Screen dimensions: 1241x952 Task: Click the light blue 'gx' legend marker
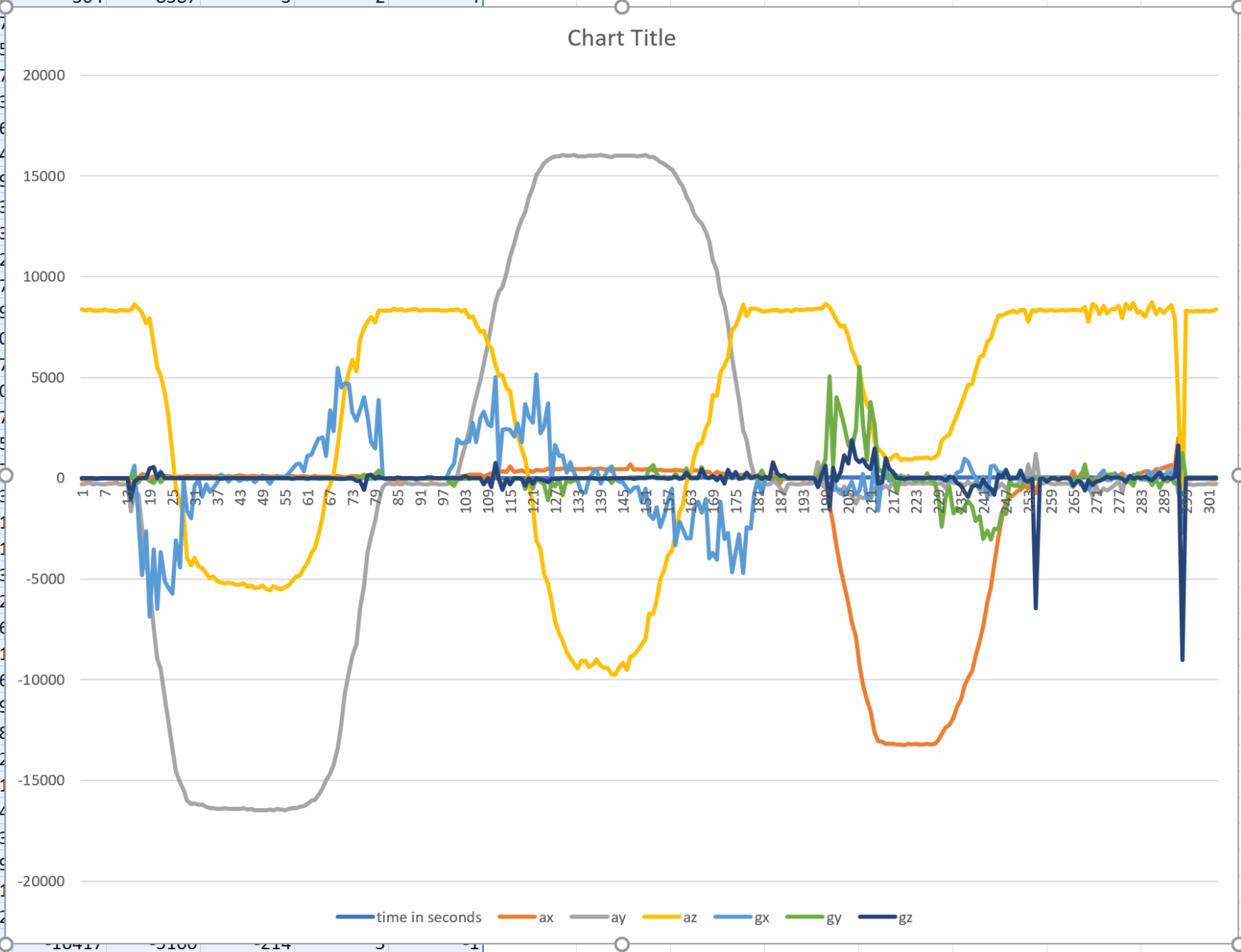(732, 917)
